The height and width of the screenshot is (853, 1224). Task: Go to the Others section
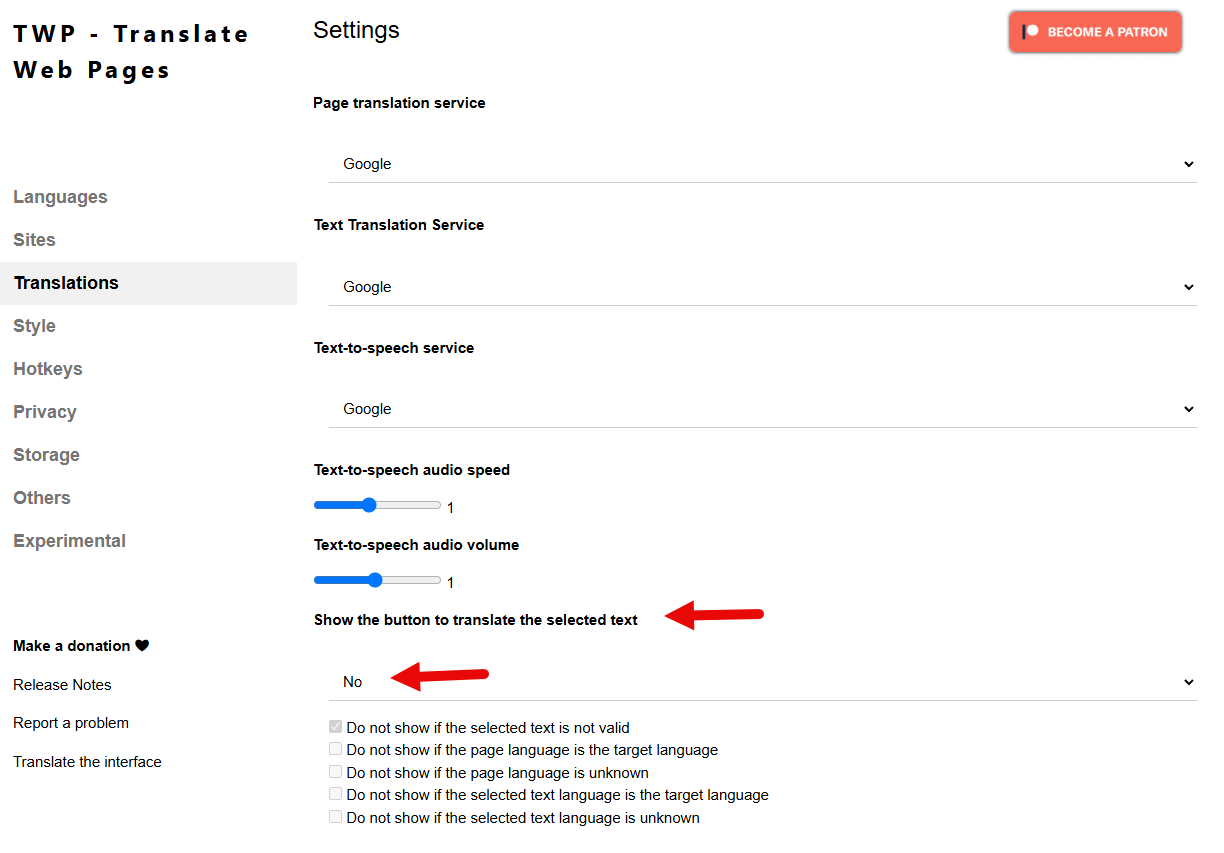pos(42,498)
